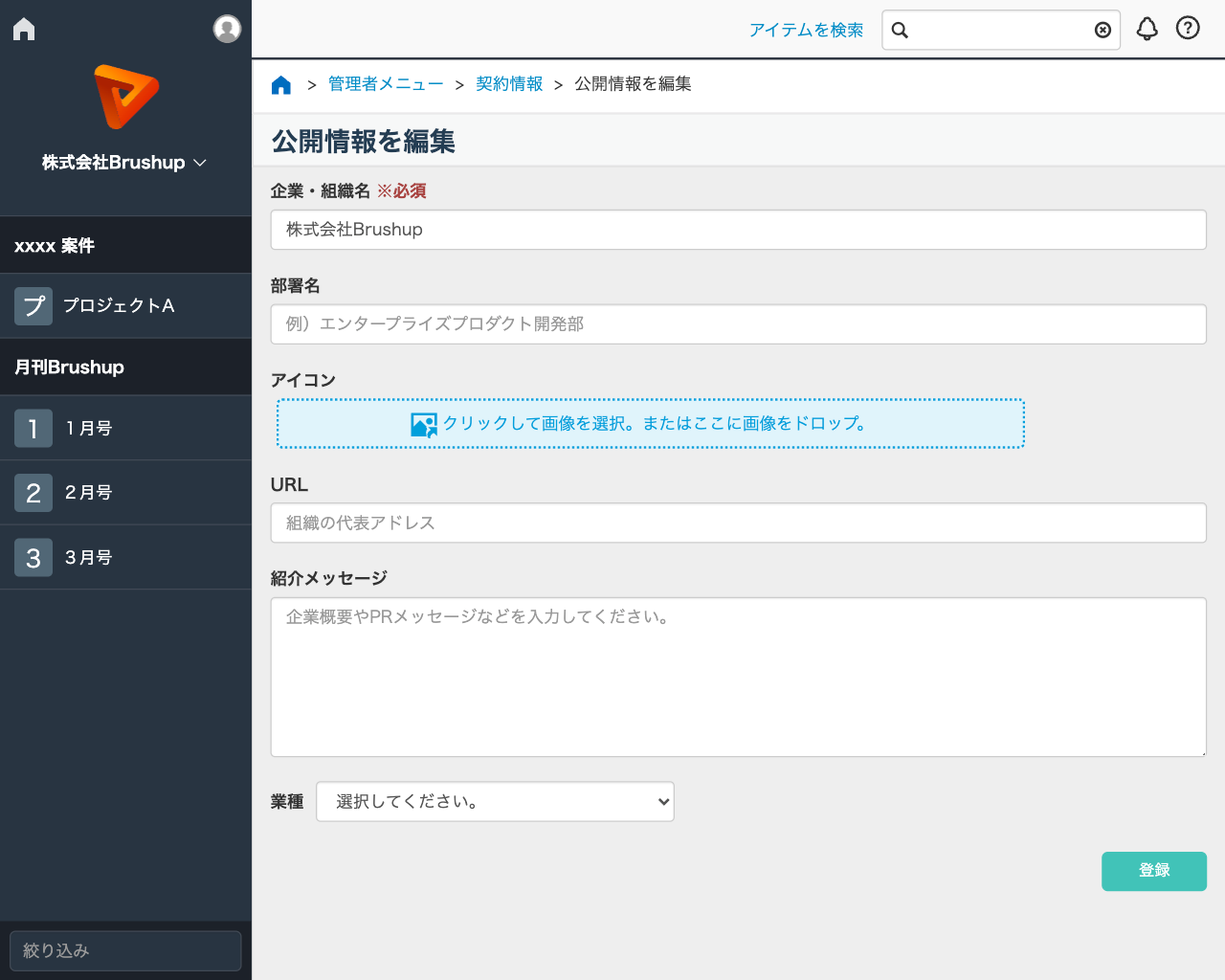Click the breadcrumb home icon
This screenshot has height=980, width=1225.
(280, 84)
